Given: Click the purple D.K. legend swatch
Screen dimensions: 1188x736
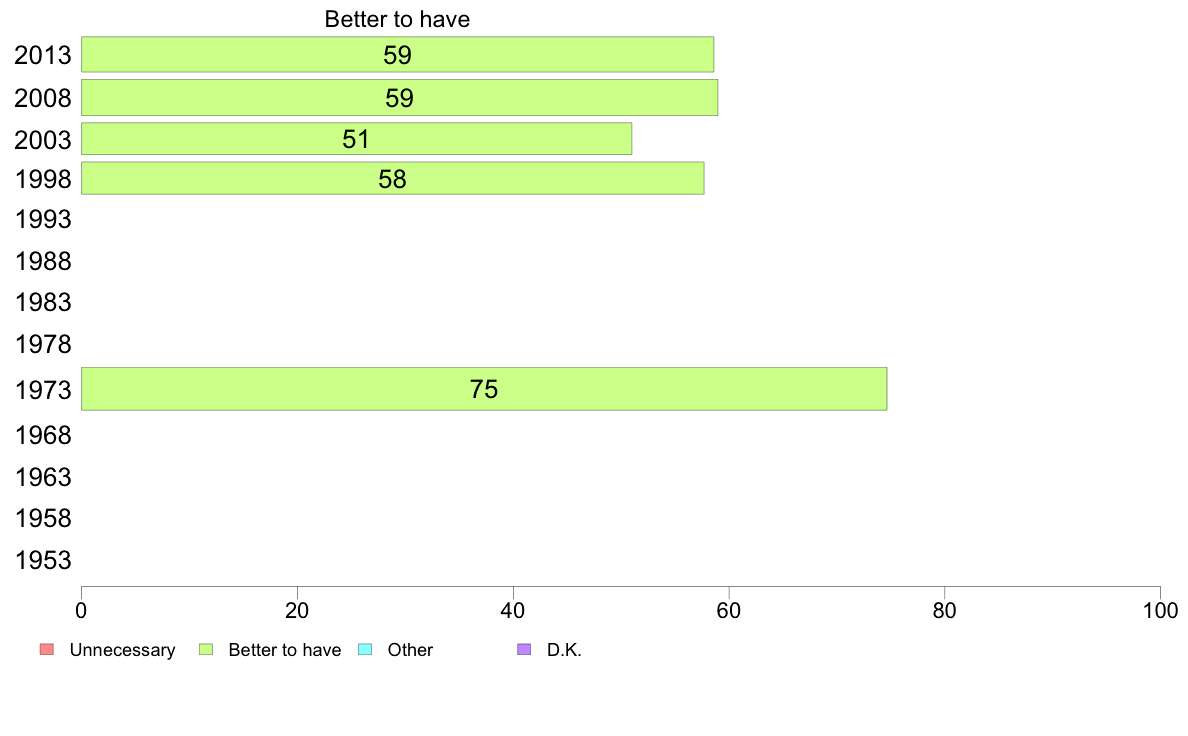Looking at the screenshot, I should point(524,650).
